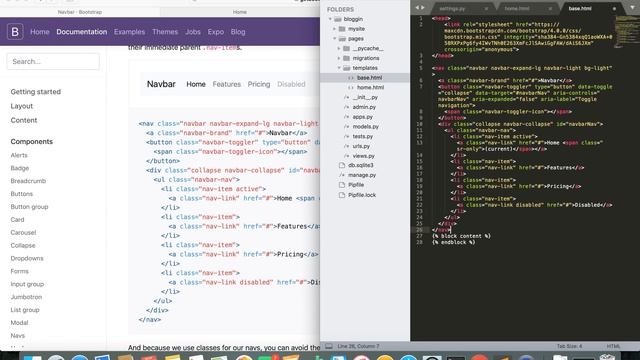Go to Input group component docs

click(27, 284)
